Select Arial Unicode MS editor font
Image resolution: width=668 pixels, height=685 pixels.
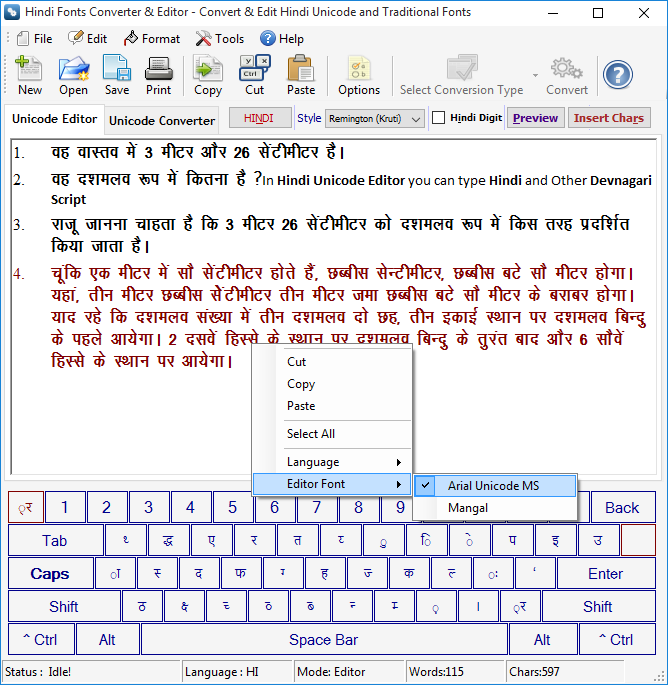pos(495,486)
